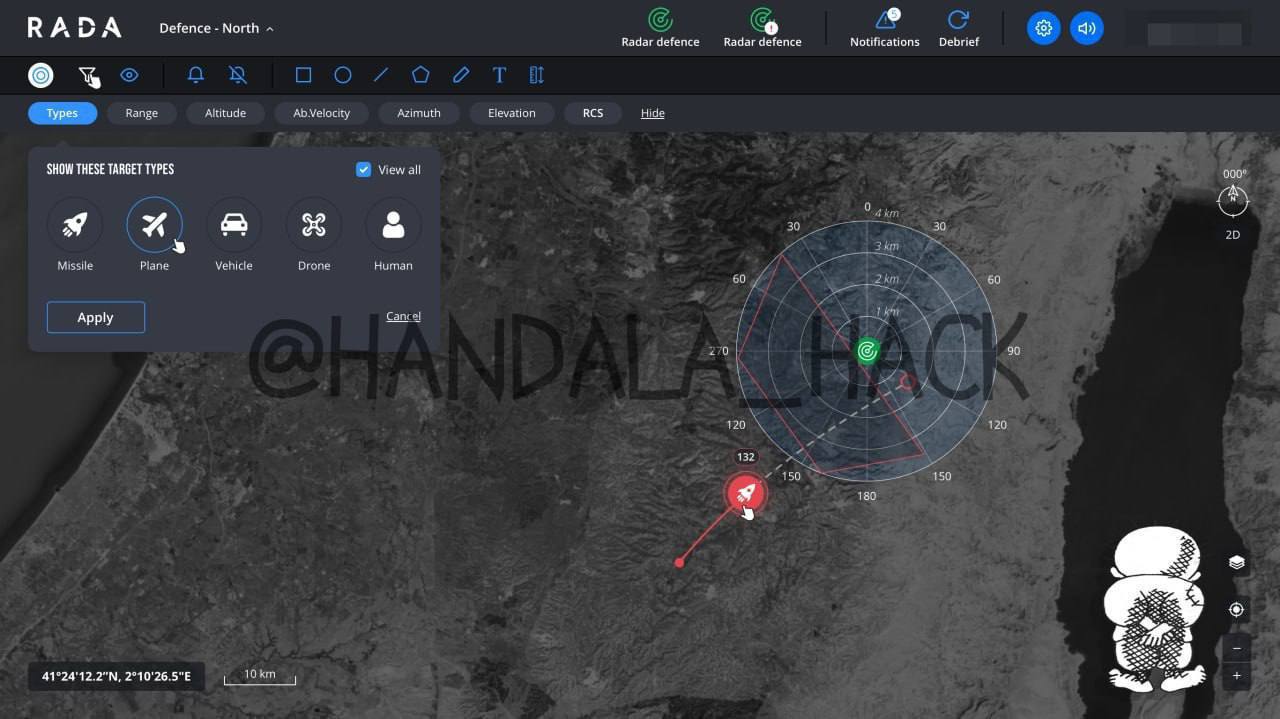Toggle the eye visibility icon
1280x719 pixels.
tap(129, 75)
